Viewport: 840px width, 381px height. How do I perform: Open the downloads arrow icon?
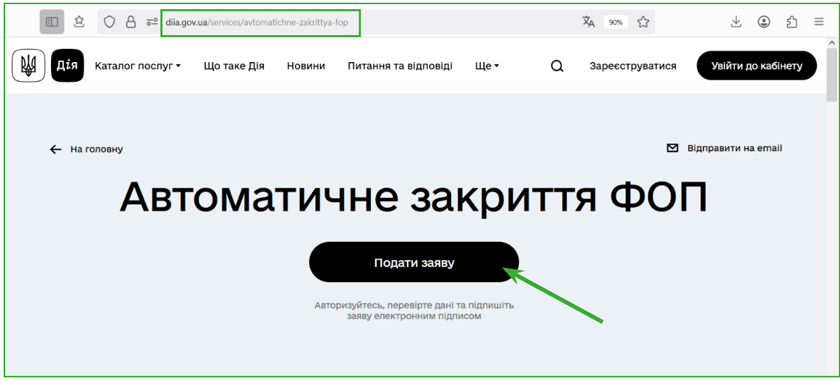point(736,21)
